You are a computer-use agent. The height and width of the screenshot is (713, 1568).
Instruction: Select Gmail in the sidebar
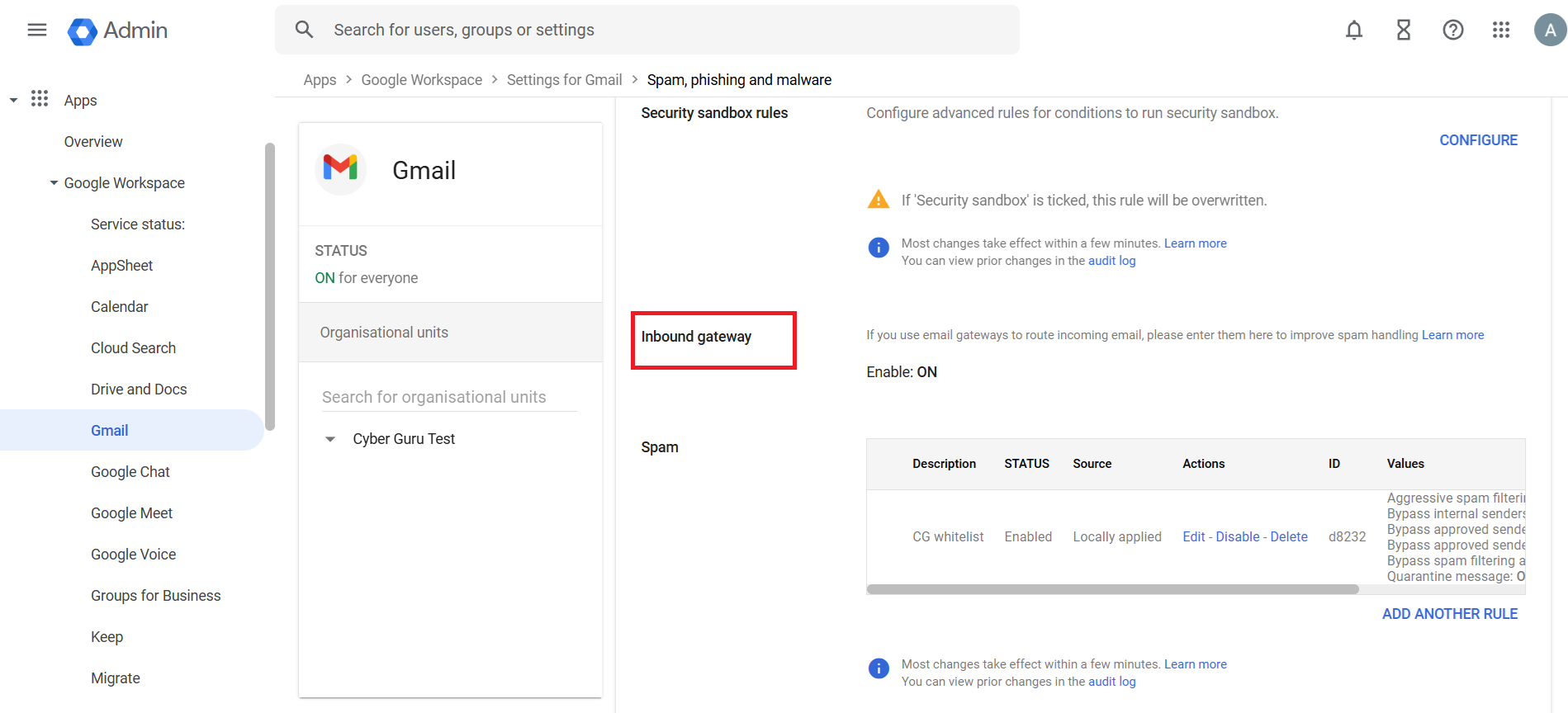point(132,430)
